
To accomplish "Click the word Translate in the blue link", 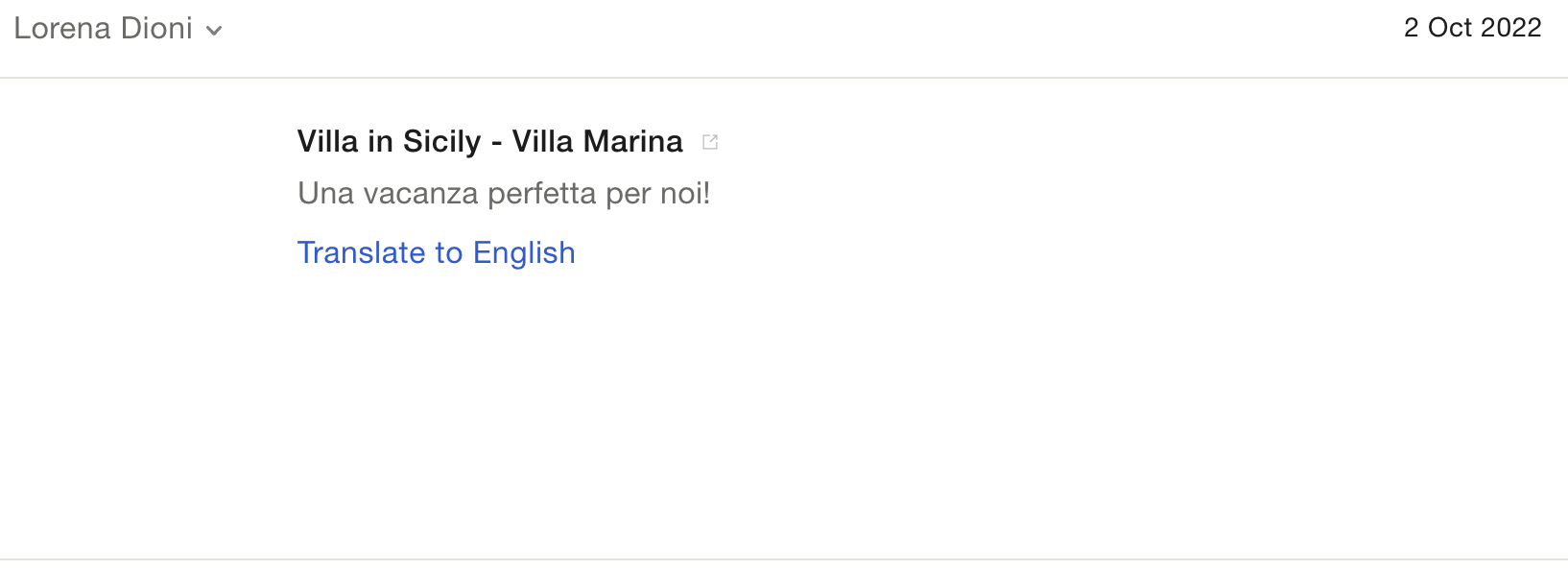I will pos(361,252).
